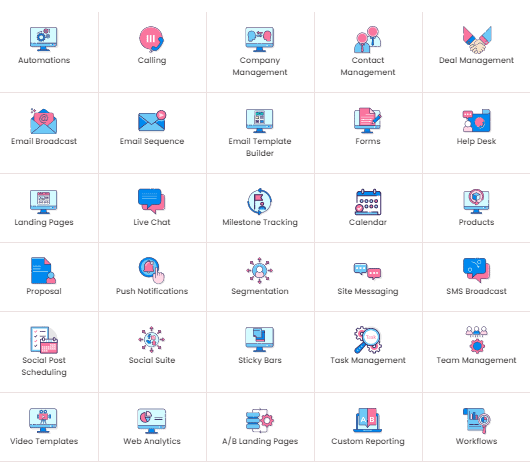Screen dimensions: 530x467
Task: Open the 'Email Broadcast' text link
Action: tap(44, 141)
